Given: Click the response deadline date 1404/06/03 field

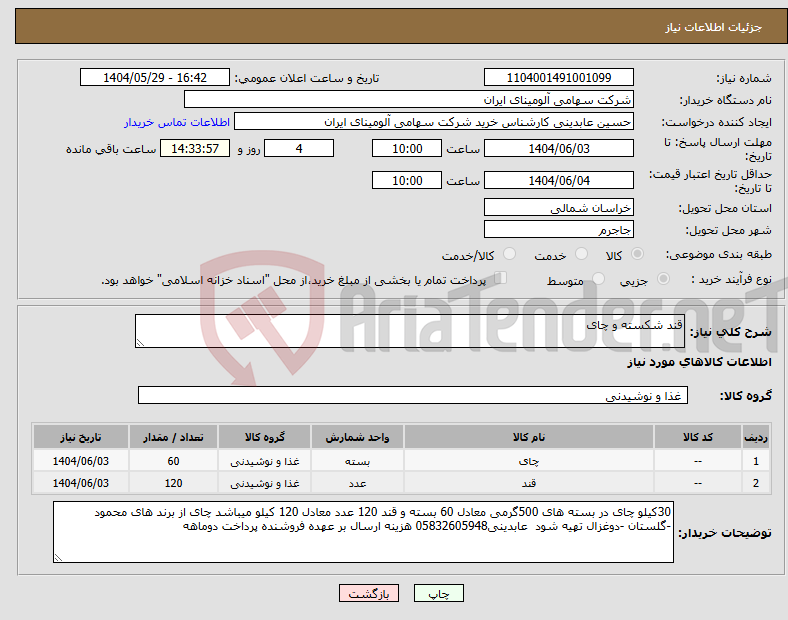Looking at the screenshot, I should pos(558,148).
